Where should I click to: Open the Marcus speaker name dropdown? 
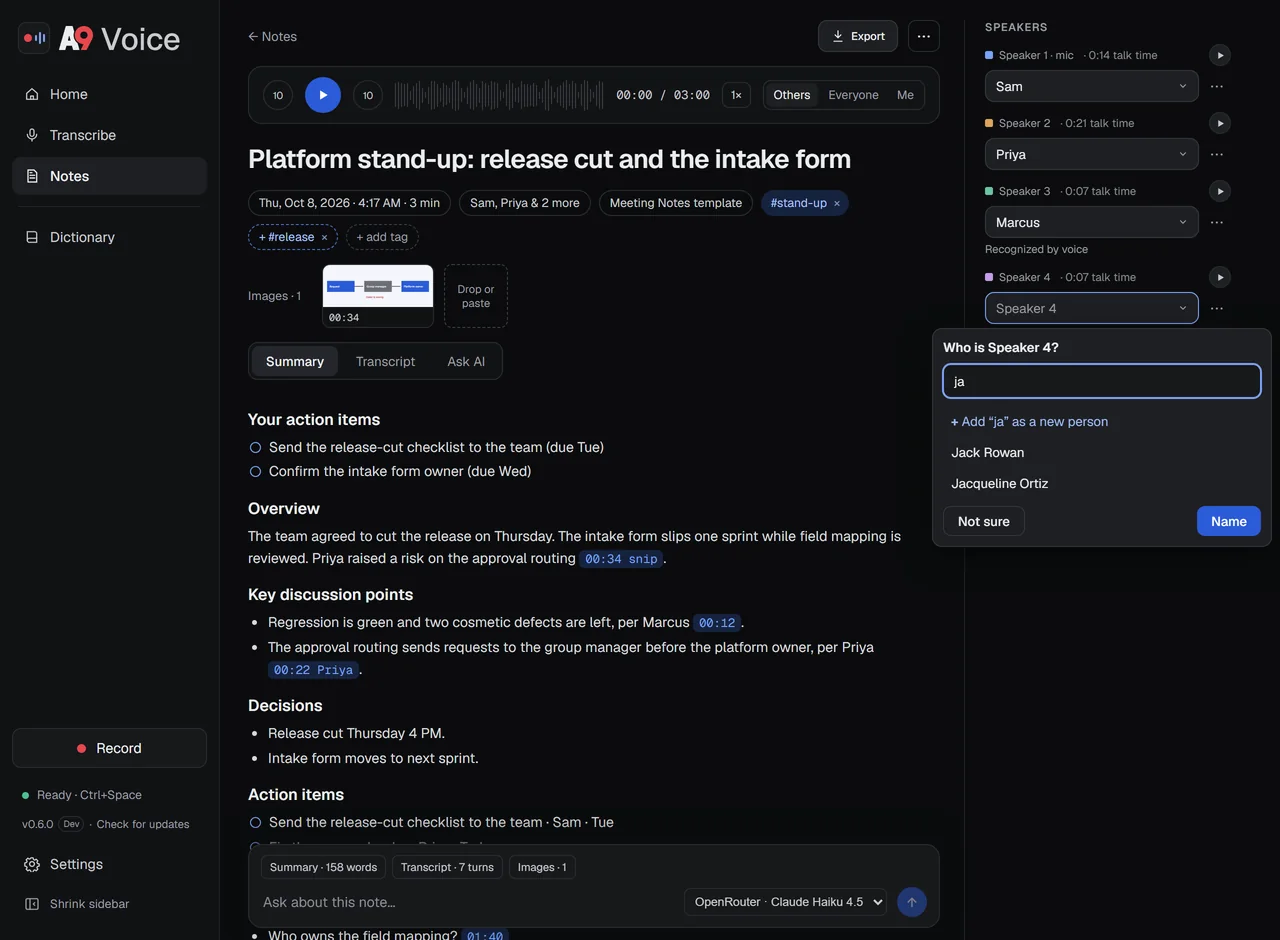[x=1091, y=222]
